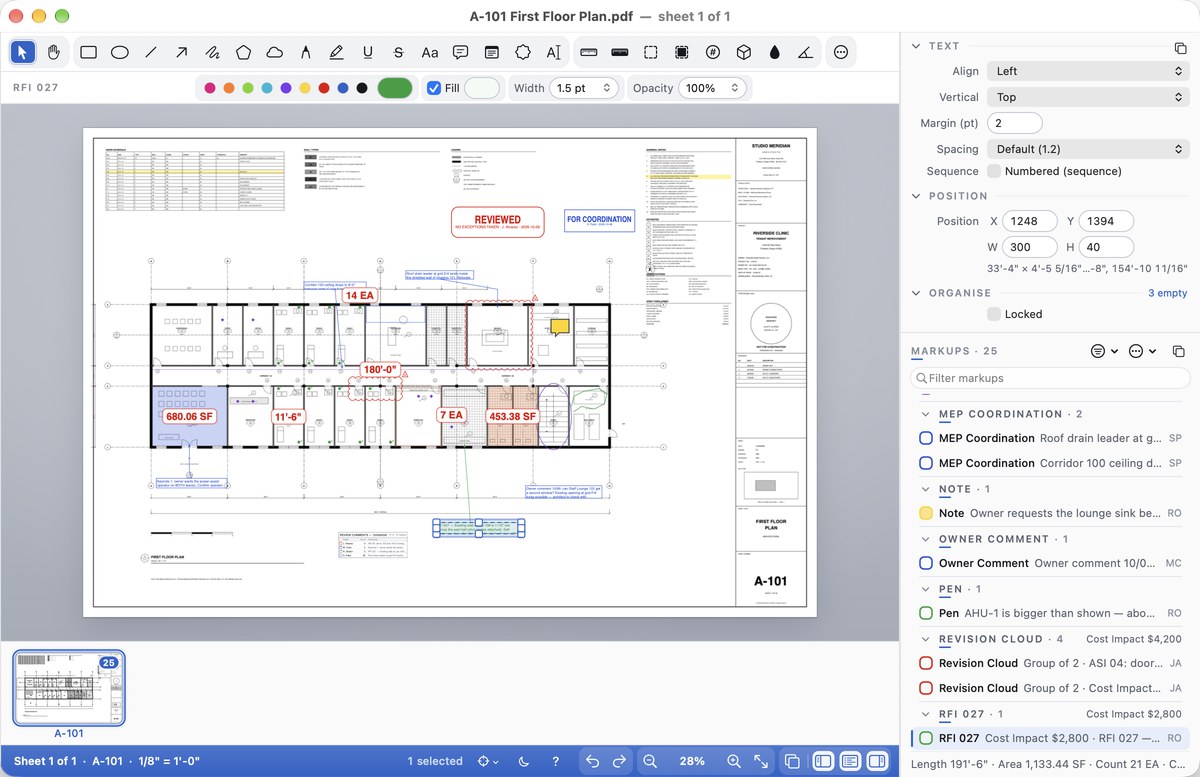This screenshot has height=777, width=1200.
Task: Select the polygon shape tool
Action: point(243,52)
